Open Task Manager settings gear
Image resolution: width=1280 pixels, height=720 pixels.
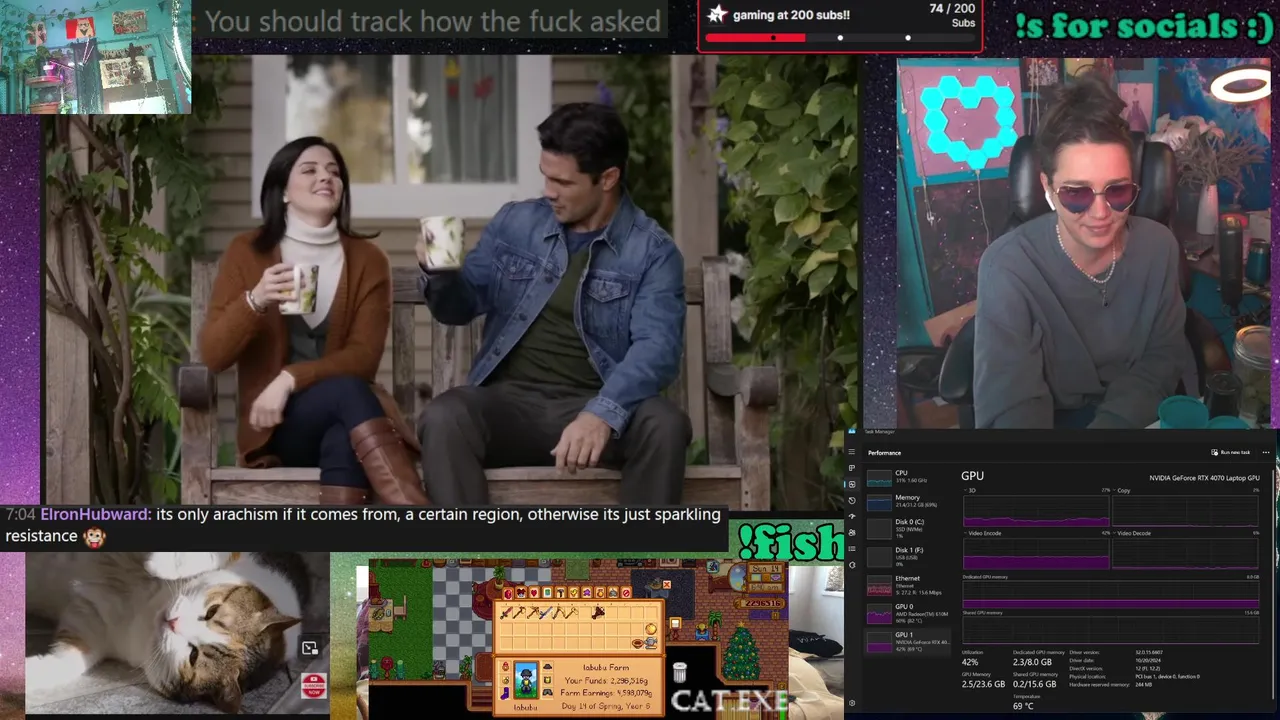852,703
